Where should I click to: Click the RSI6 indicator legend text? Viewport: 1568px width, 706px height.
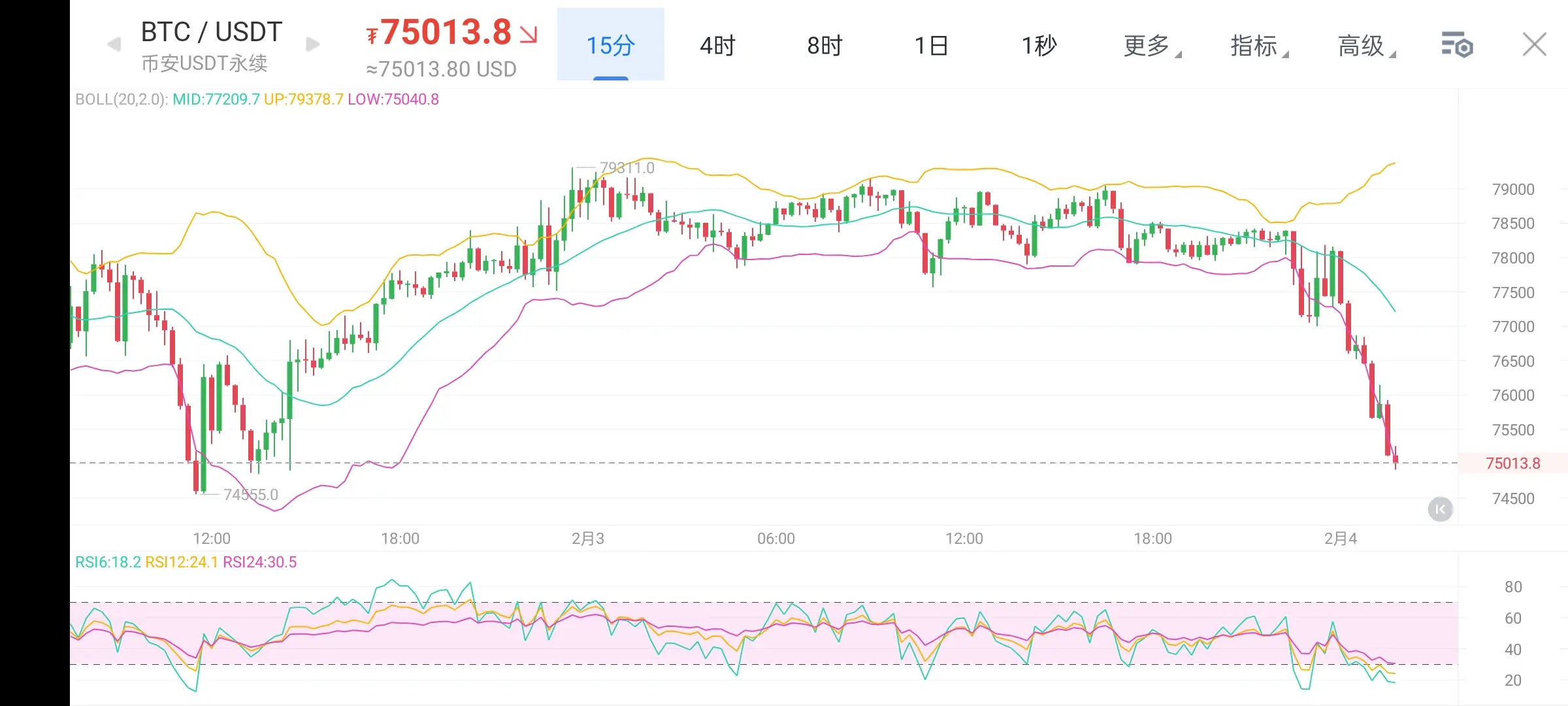(x=108, y=562)
